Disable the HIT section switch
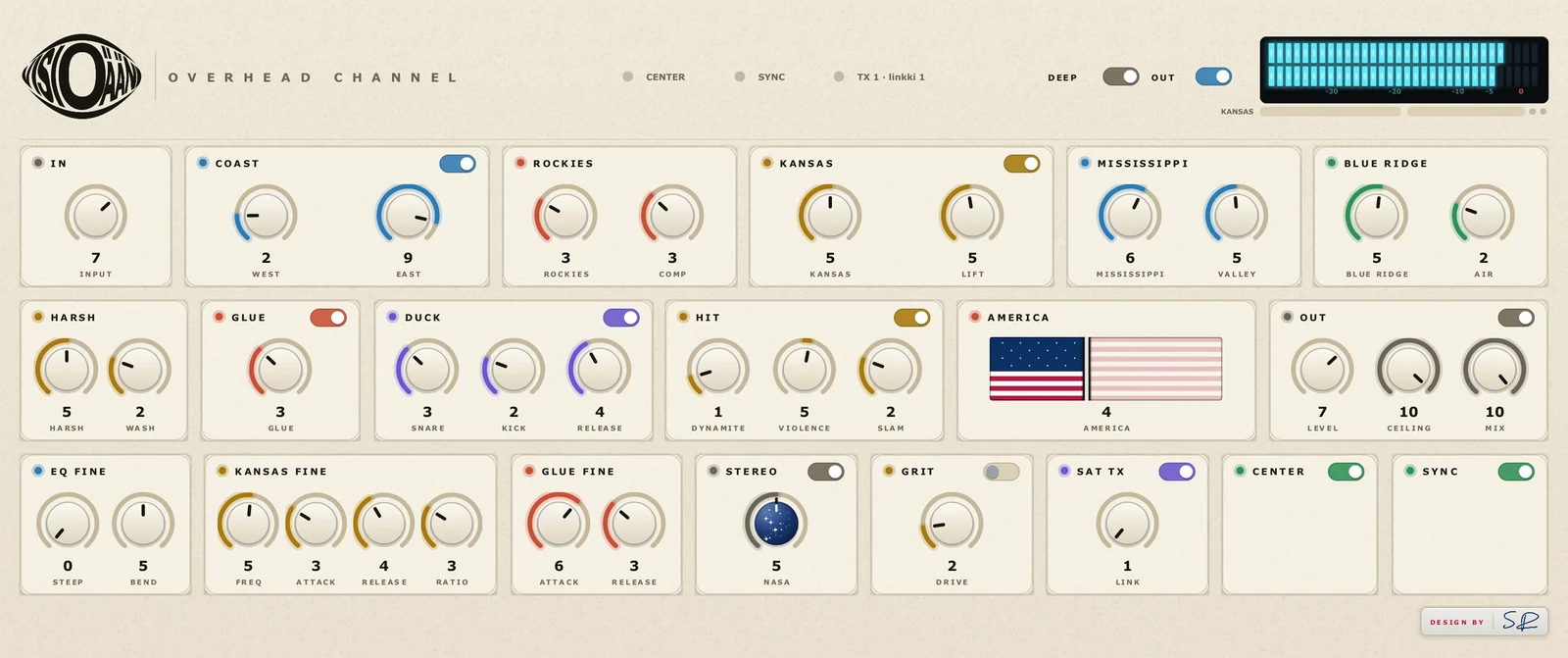1568x658 pixels. (x=912, y=318)
